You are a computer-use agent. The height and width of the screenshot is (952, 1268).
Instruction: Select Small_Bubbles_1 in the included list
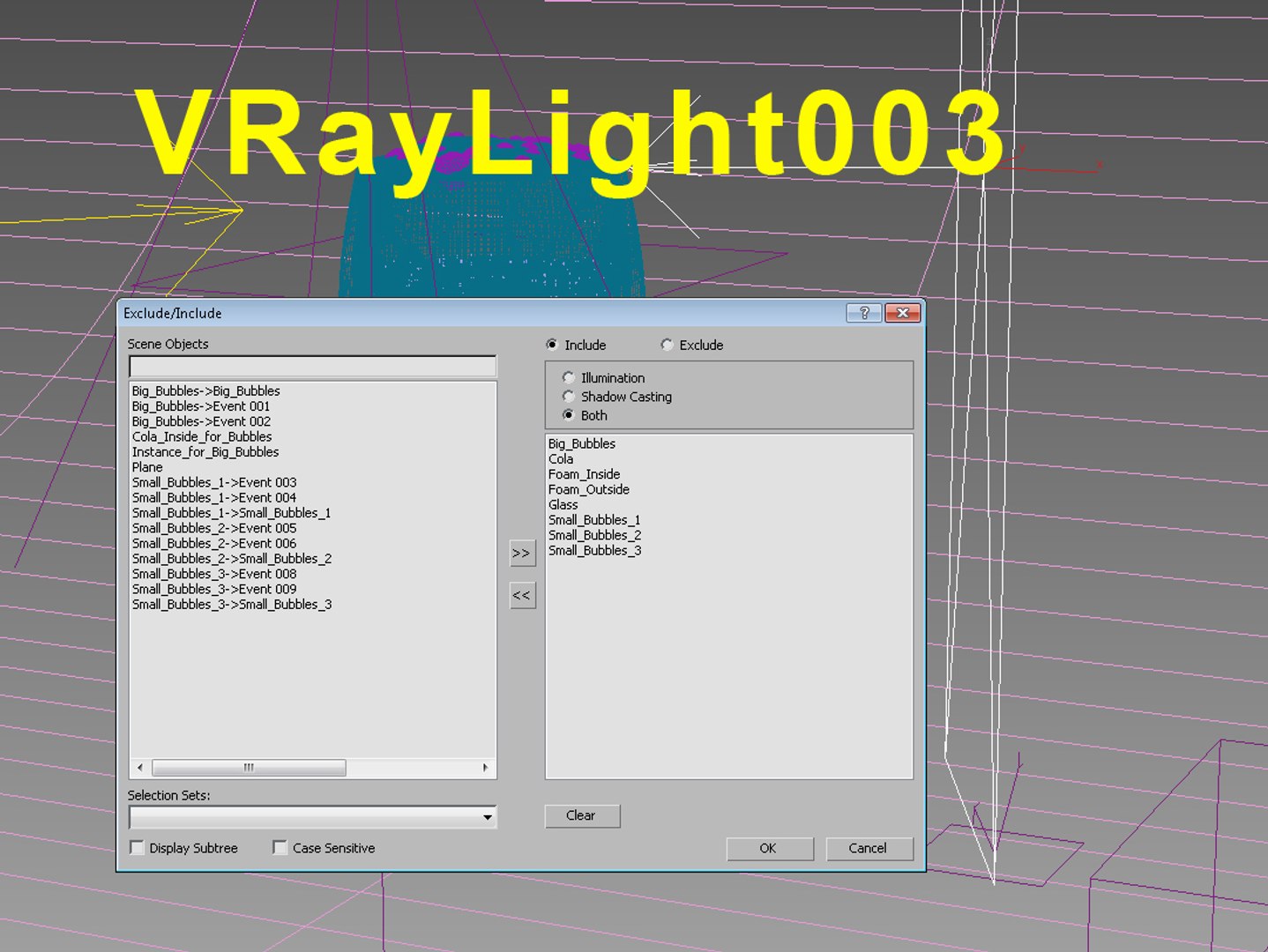pyautogui.click(x=594, y=520)
